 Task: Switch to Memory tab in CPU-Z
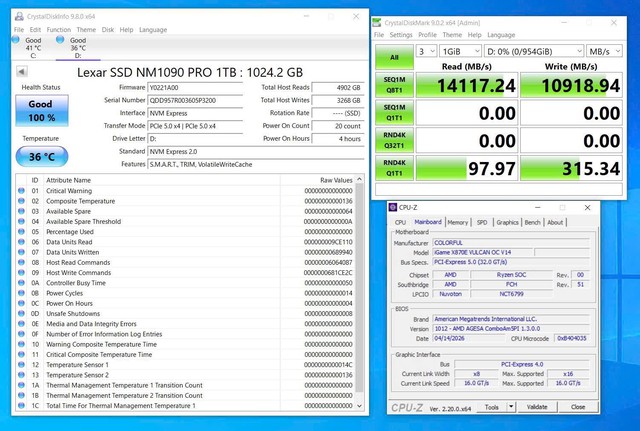pos(458,222)
